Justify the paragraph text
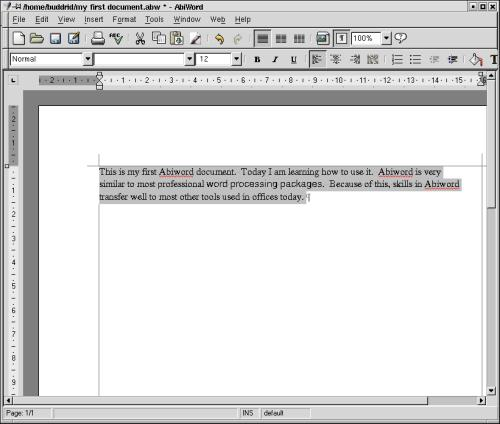The width and height of the screenshot is (500, 424). pos(373,59)
